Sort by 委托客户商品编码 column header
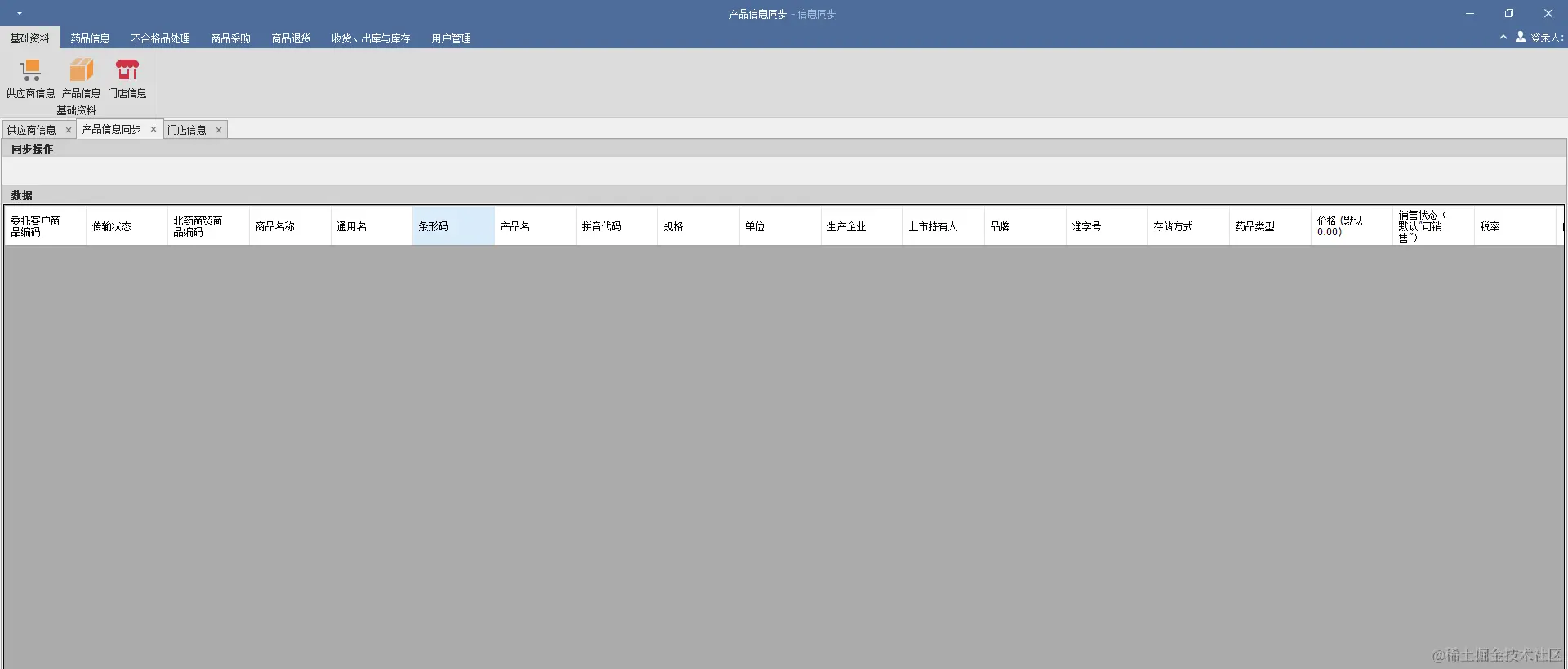Screen dimensions: 1568x669 tap(46, 226)
